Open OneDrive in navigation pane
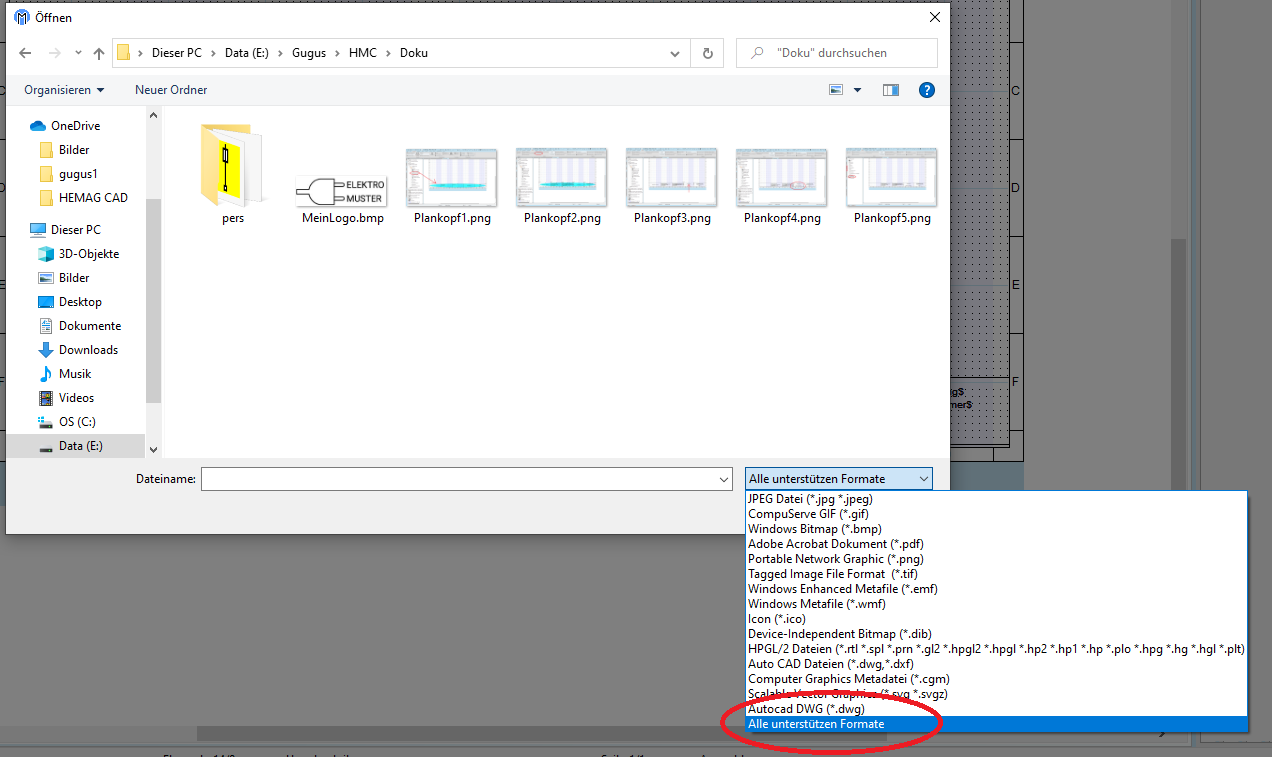 pos(75,126)
